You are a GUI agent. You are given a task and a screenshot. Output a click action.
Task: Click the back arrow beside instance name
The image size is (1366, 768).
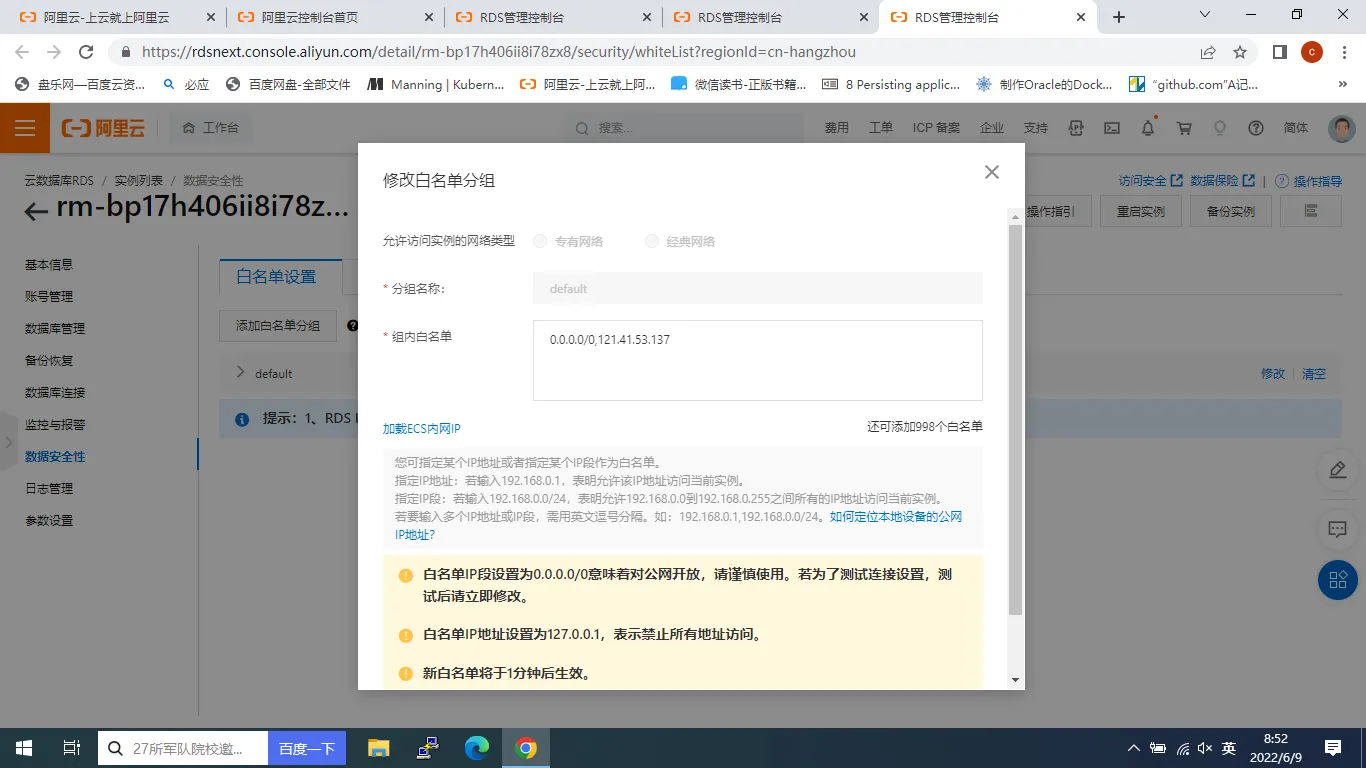pos(36,211)
